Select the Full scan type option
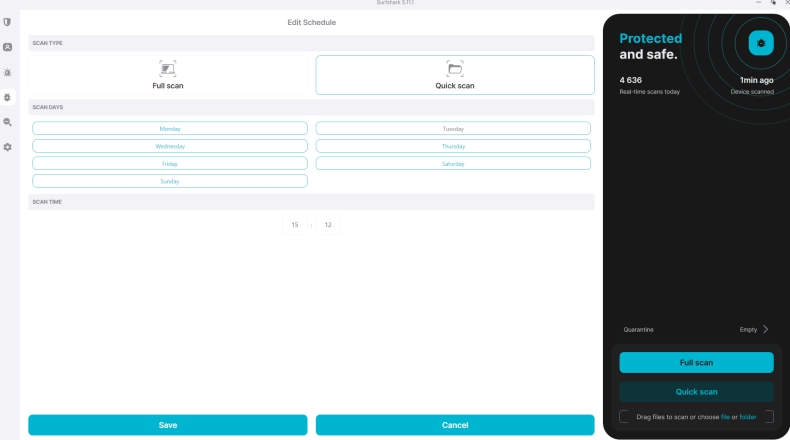Screen dimensions: 790x440 (x=168, y=75)
